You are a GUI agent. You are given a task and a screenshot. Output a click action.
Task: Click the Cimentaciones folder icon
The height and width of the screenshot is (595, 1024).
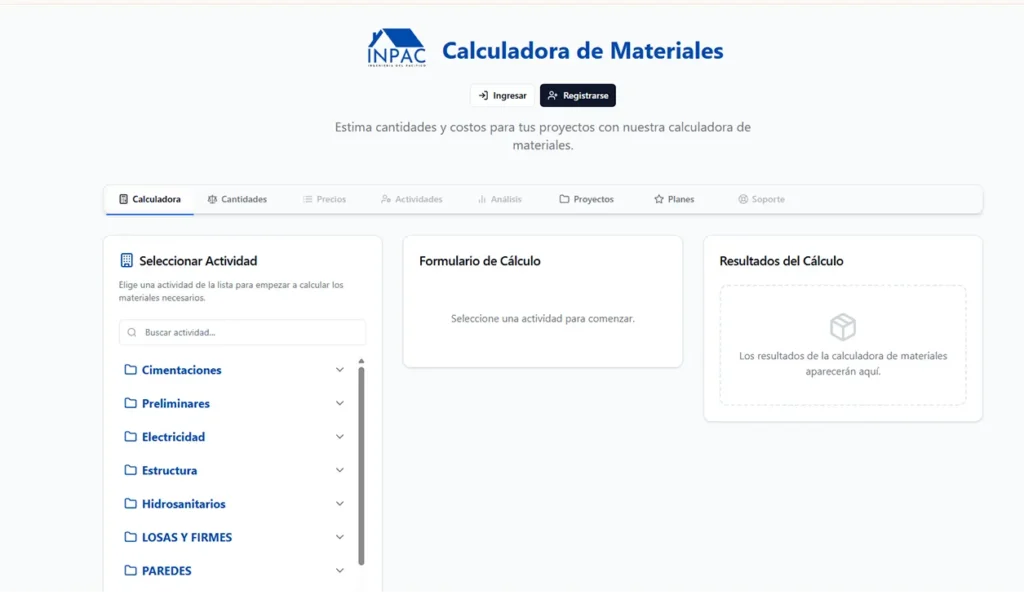tap(131, 370)
